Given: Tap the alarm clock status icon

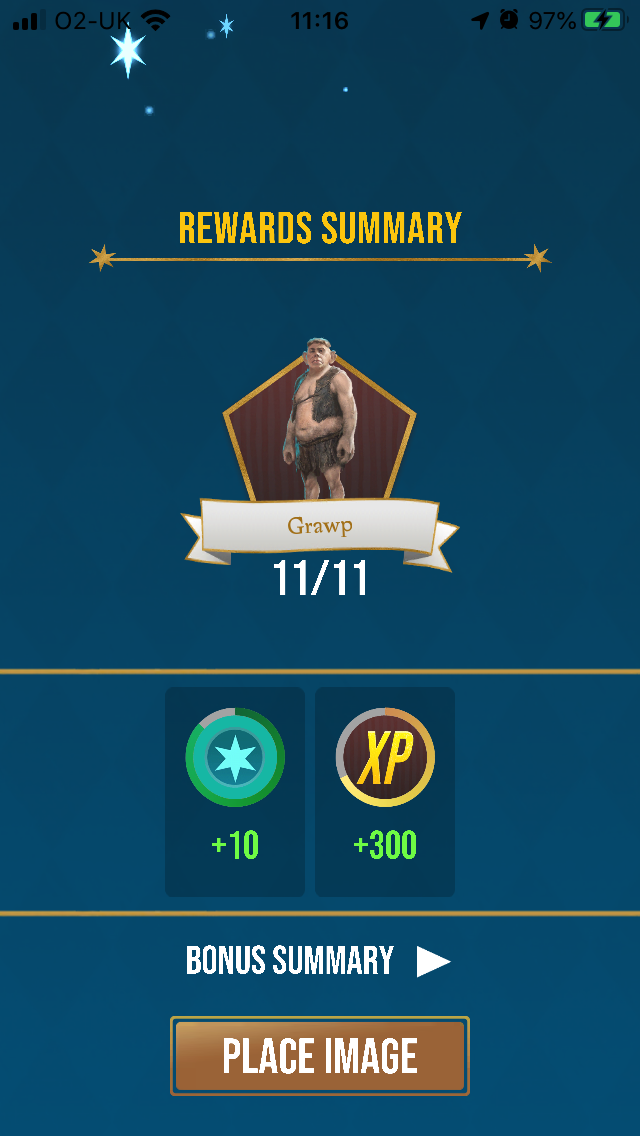Looking at the screenshot, I should pos(509,20).
